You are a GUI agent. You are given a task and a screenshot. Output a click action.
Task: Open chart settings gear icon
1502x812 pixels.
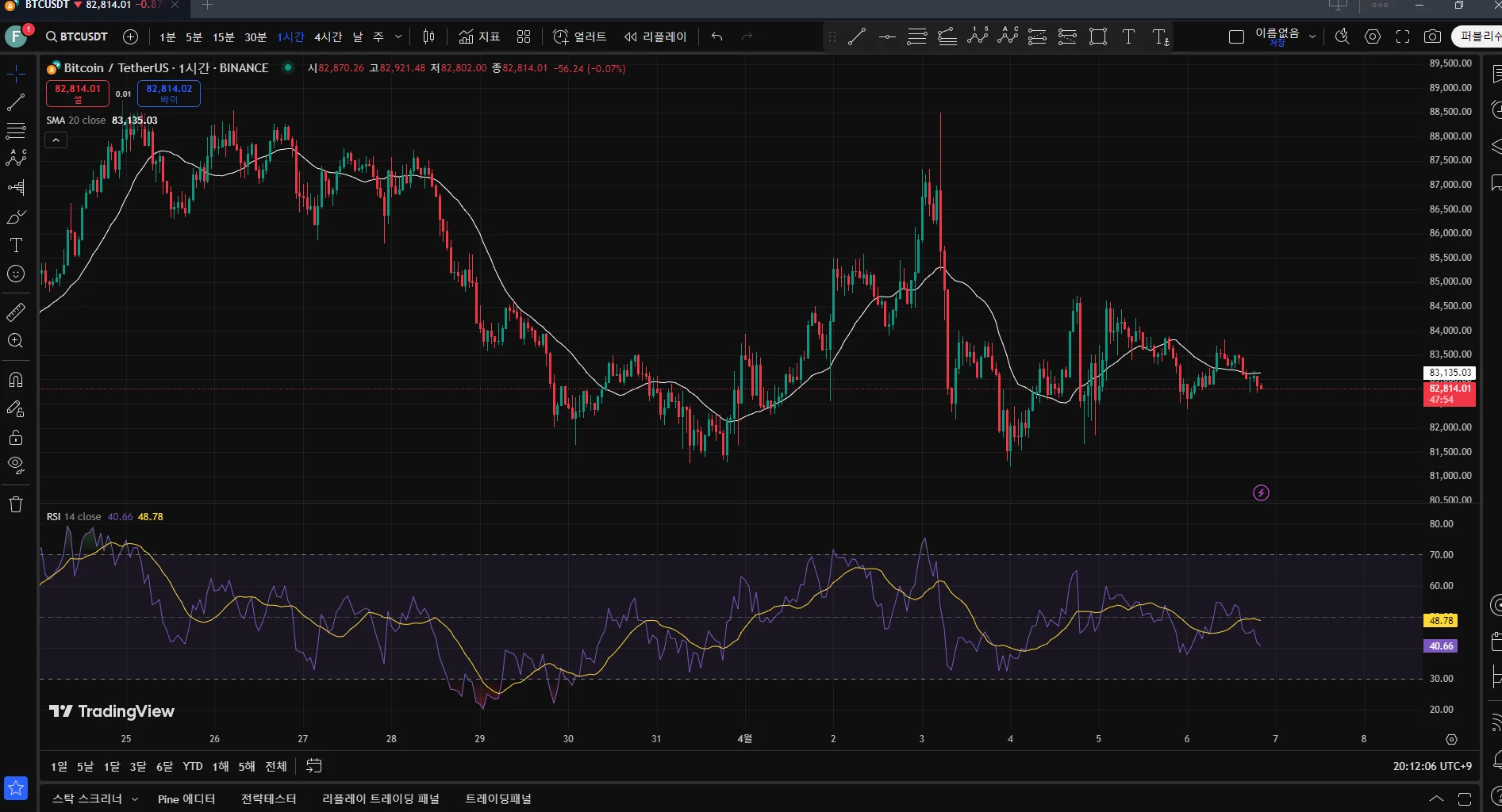click(1373, 36)
